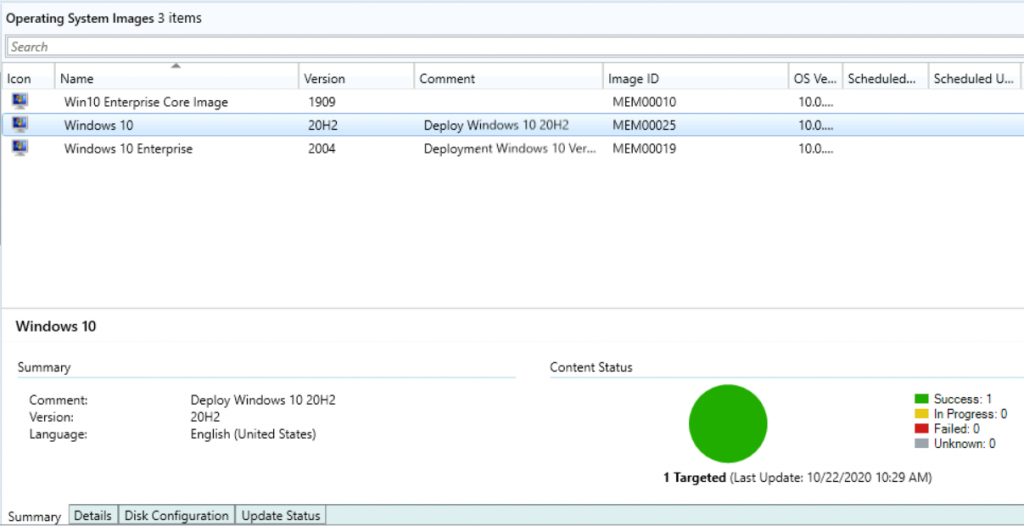The image size is (1024, 526).
Task: Click the Last Update 10/22/2020 timestamp
Action: pyautogui.click(x=831, y=478)
